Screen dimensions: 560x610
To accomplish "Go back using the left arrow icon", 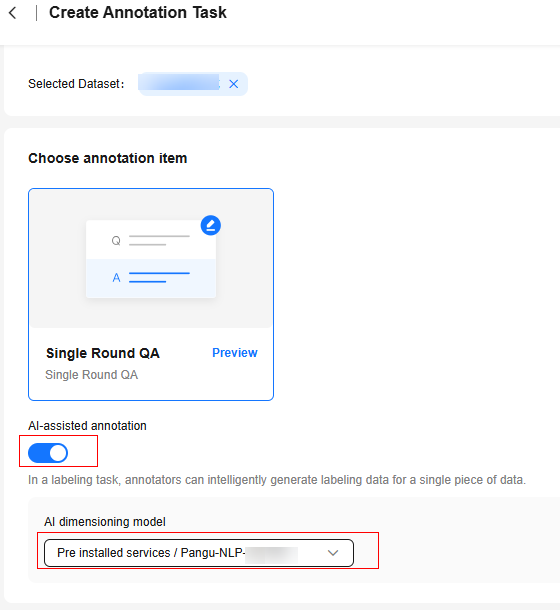I will (x=12, y=13).
